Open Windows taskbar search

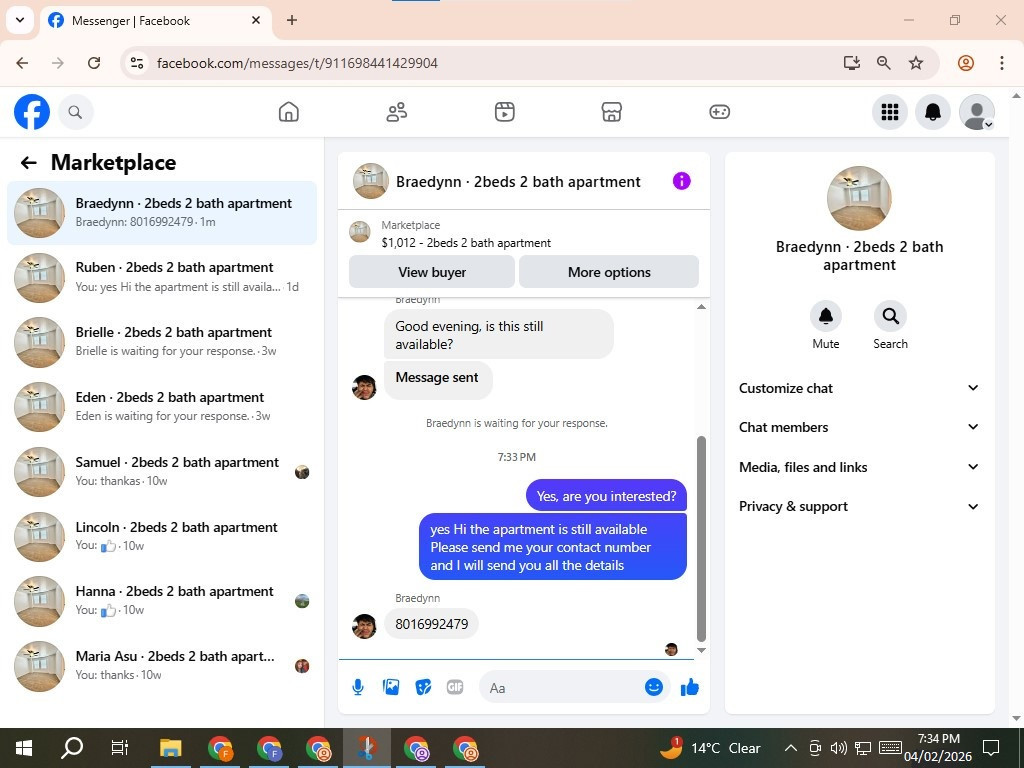pos(72,748)
